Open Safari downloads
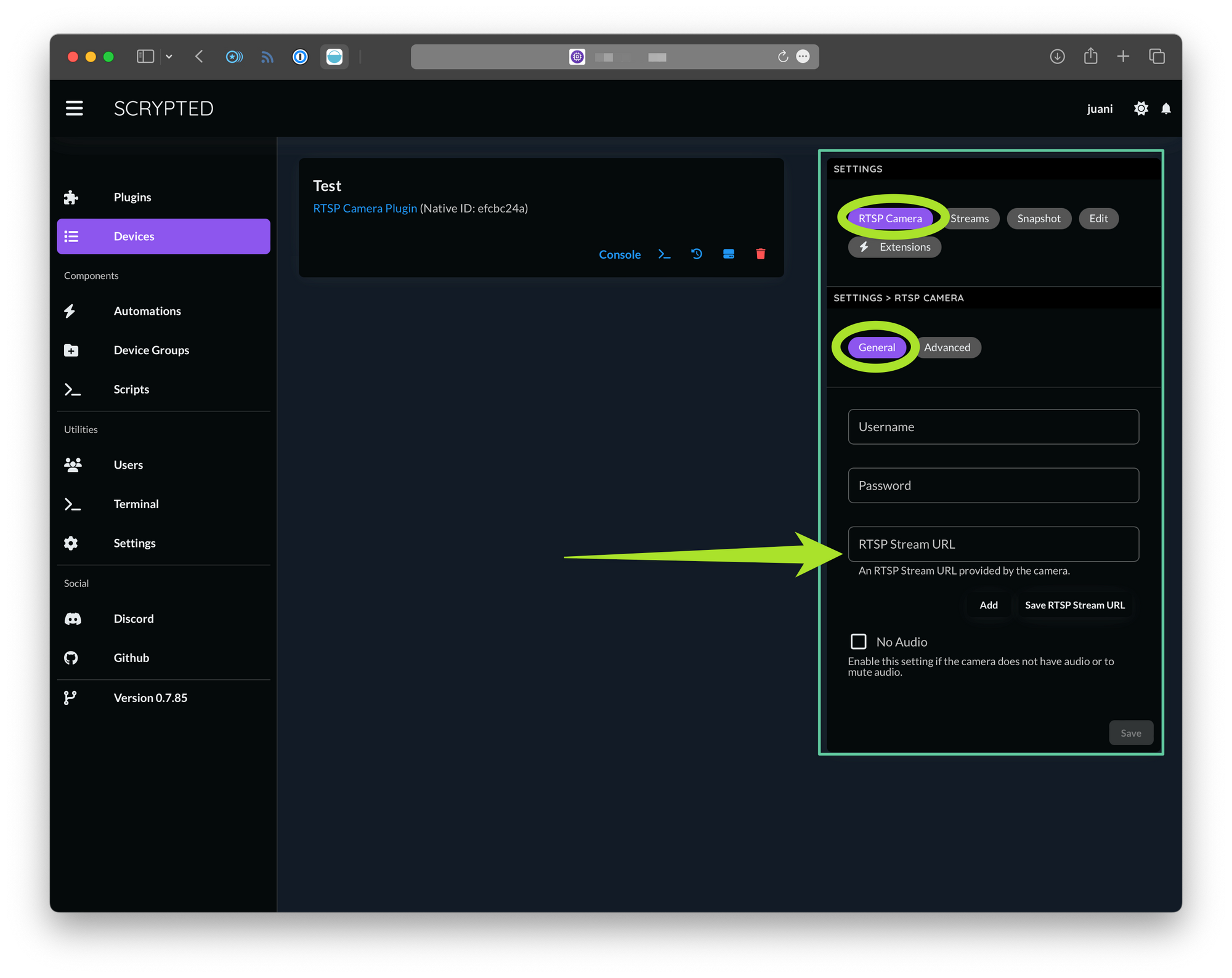Screen dimensions: 1232x978 point(1057,57)
